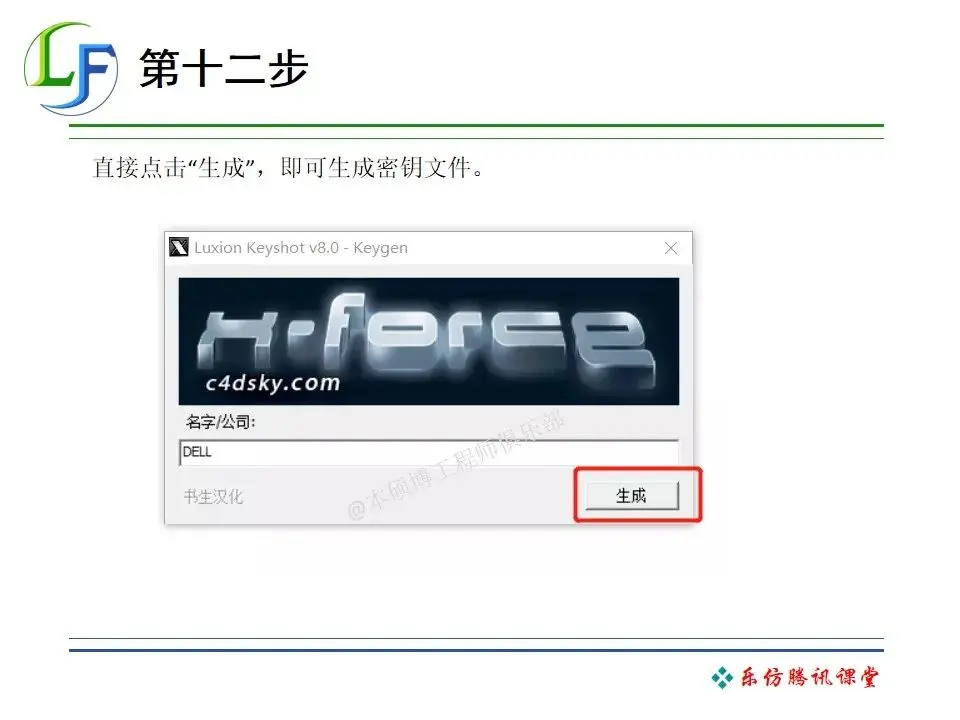Screen dimensions: 960x720
Task: Click the 书生汉化 label
Action: pos(213,496)
